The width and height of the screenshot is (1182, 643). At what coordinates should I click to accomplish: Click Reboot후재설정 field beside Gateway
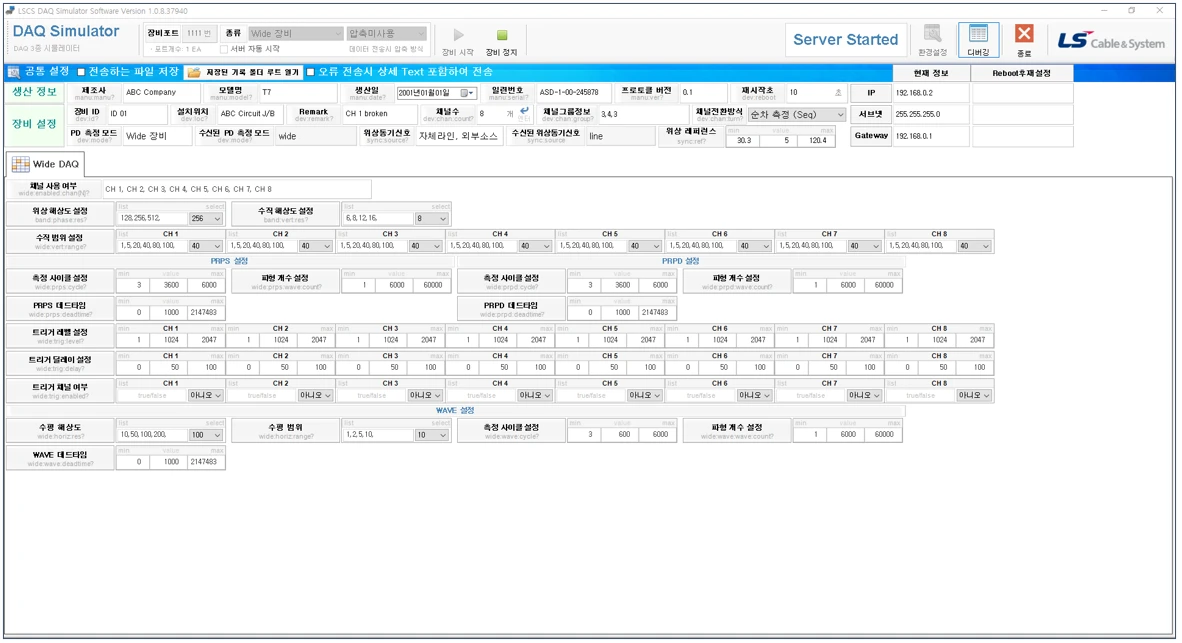(x=1022, y=136)
